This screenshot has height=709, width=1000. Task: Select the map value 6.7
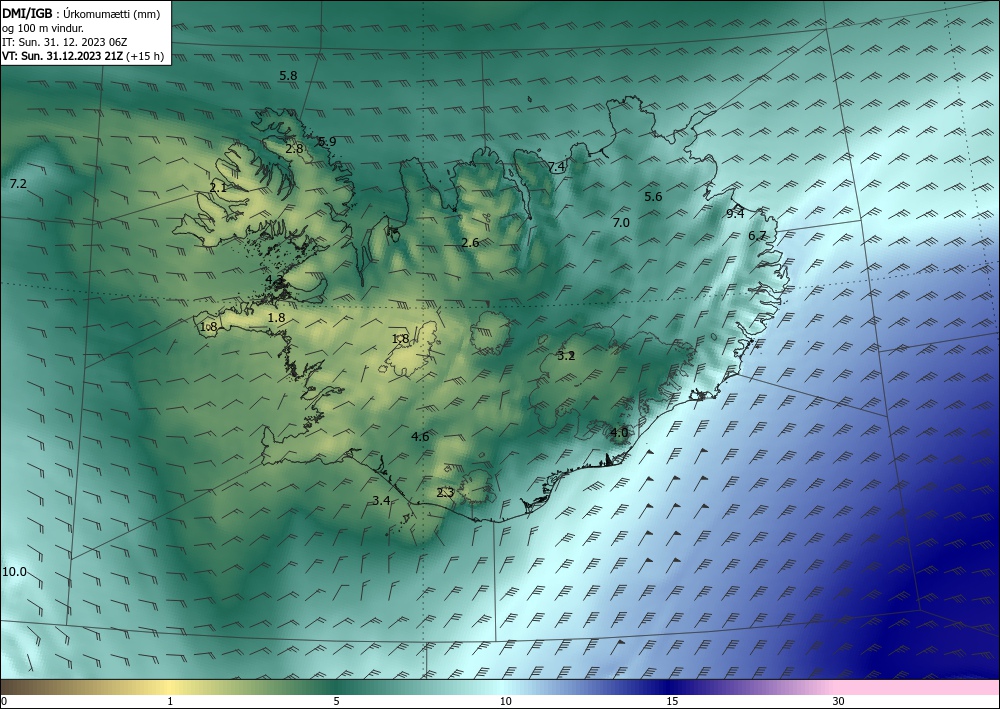tap(757, 235)
